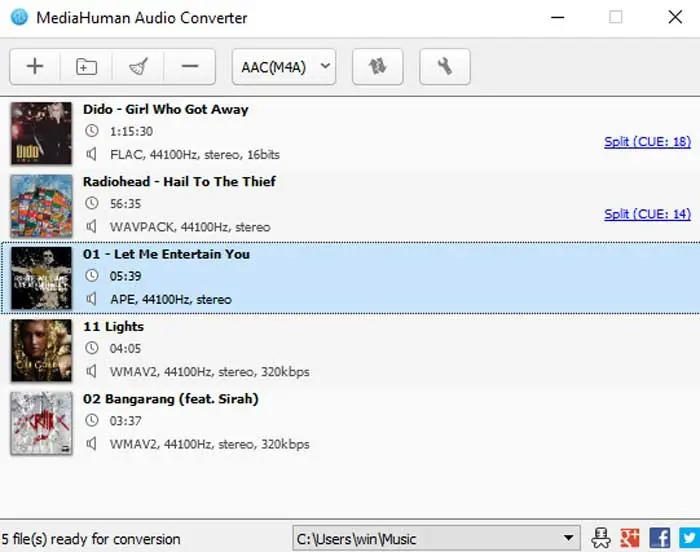This screenshot has width=700, height=552.
Task: Click the Skrillex Bangarang cover thumbnail
Action: pos(41,423)
